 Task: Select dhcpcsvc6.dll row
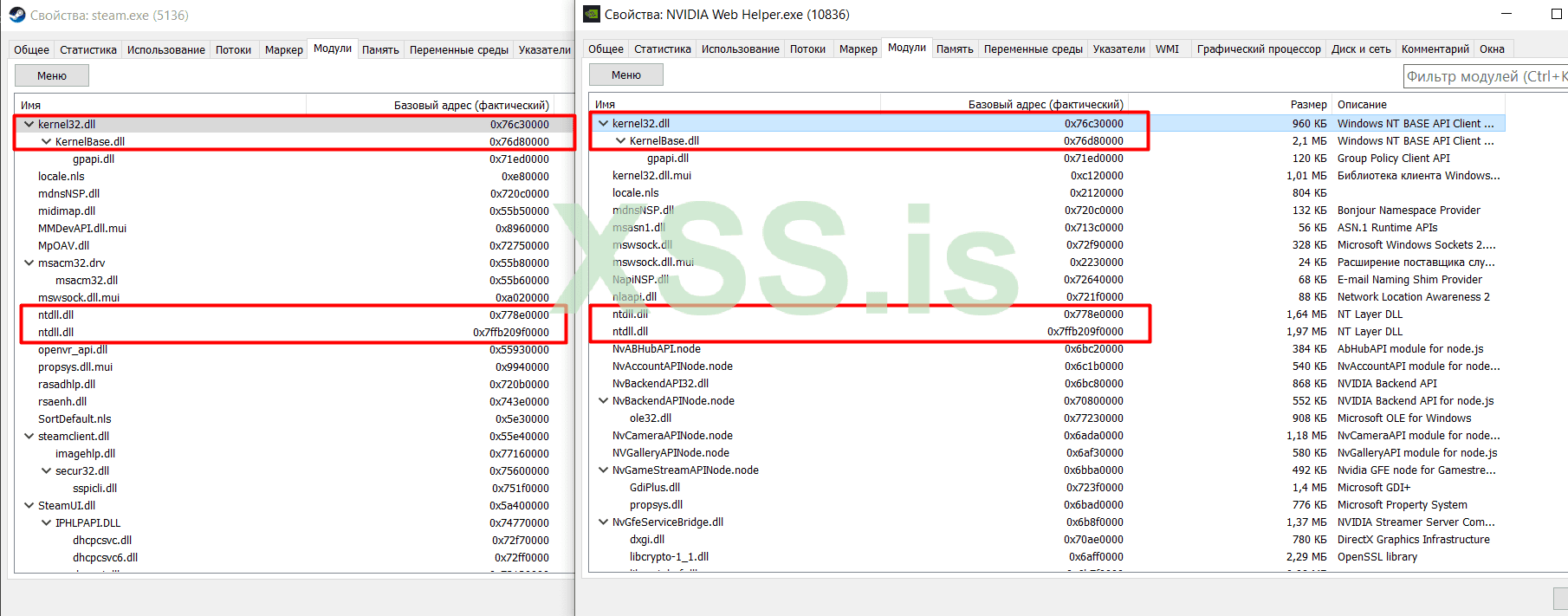pyautogui.click(x=295, y=557)
